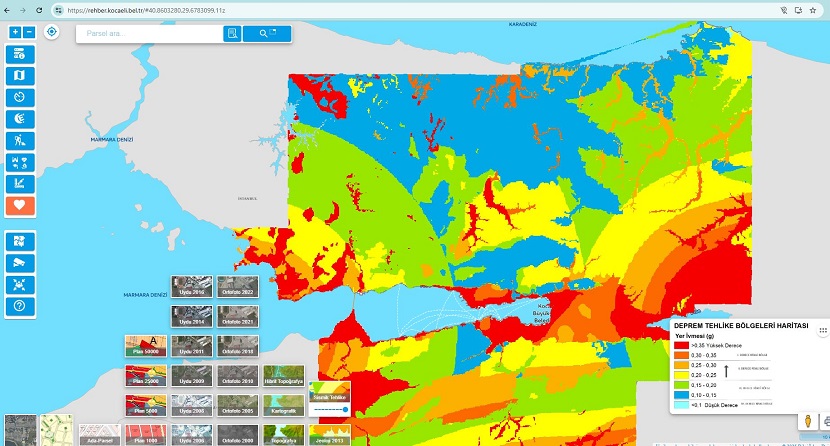Open the folded map icon in sidebar

click(19, 75)
